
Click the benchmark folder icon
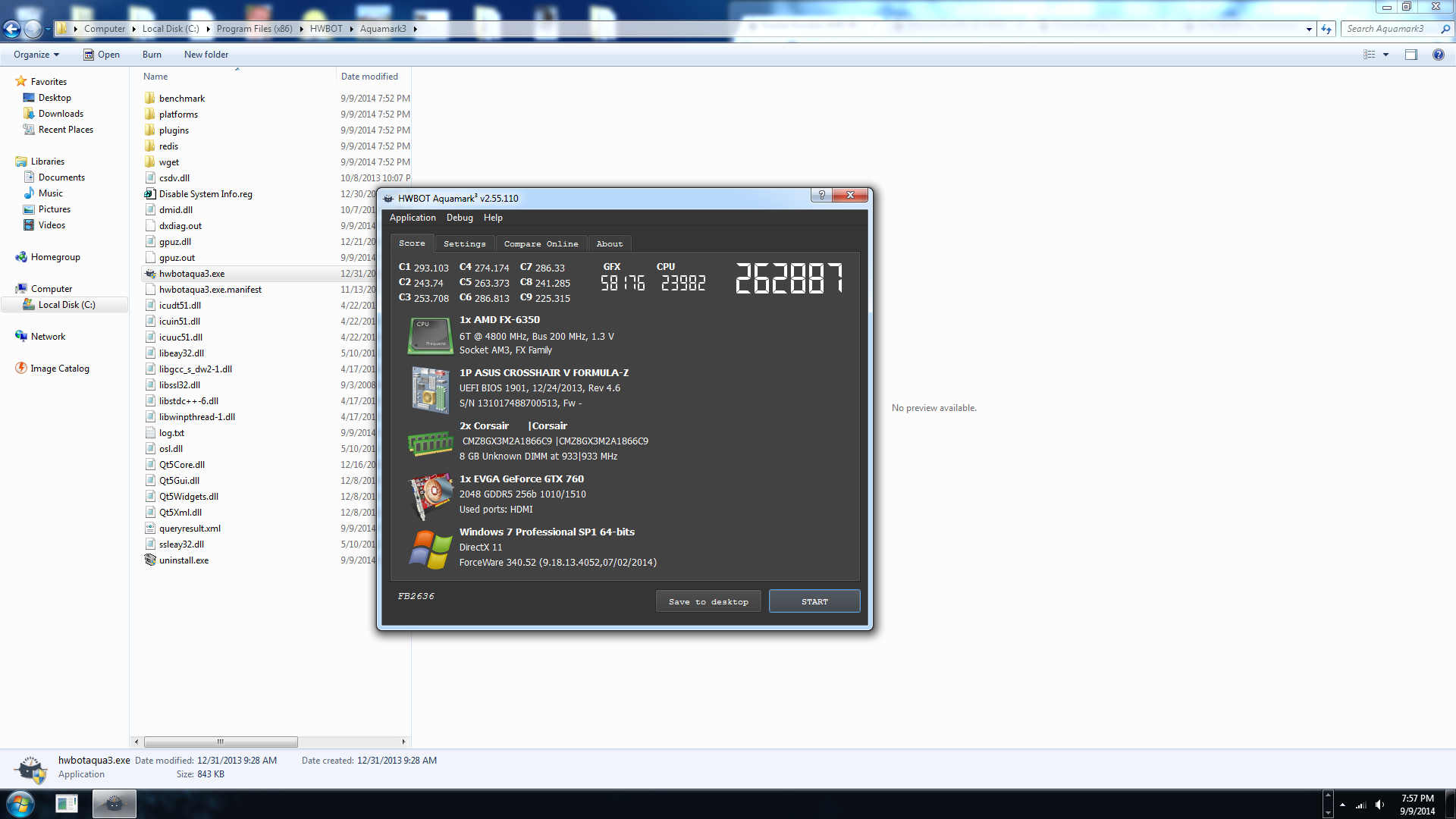click(x=150, y=99)
